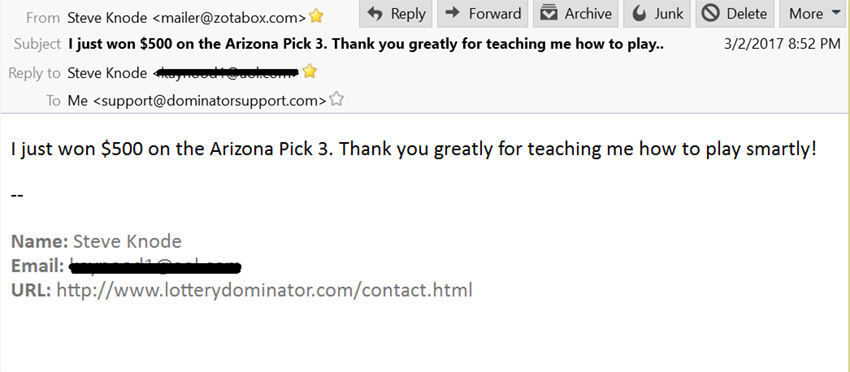The image size is (850, 372).
Task: Toggle yellow star next to From address
Action: [x=316, y=17]
